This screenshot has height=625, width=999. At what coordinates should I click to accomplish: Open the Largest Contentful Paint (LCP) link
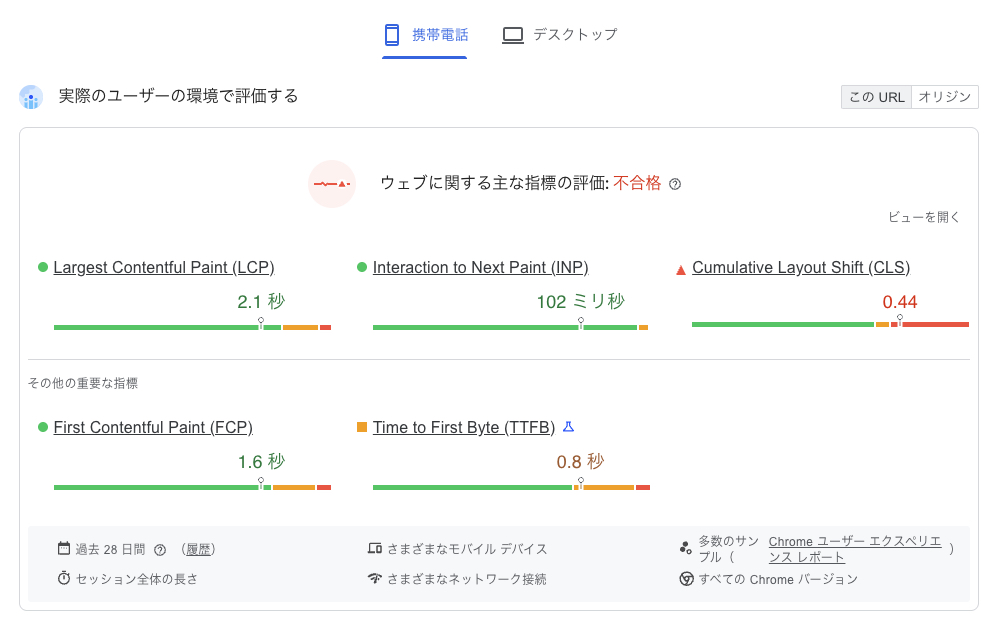pos(163,267)
